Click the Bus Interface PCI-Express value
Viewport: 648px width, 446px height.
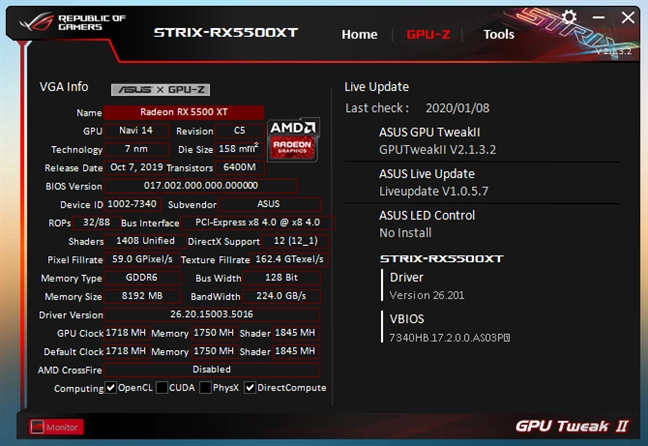(257, 222)
